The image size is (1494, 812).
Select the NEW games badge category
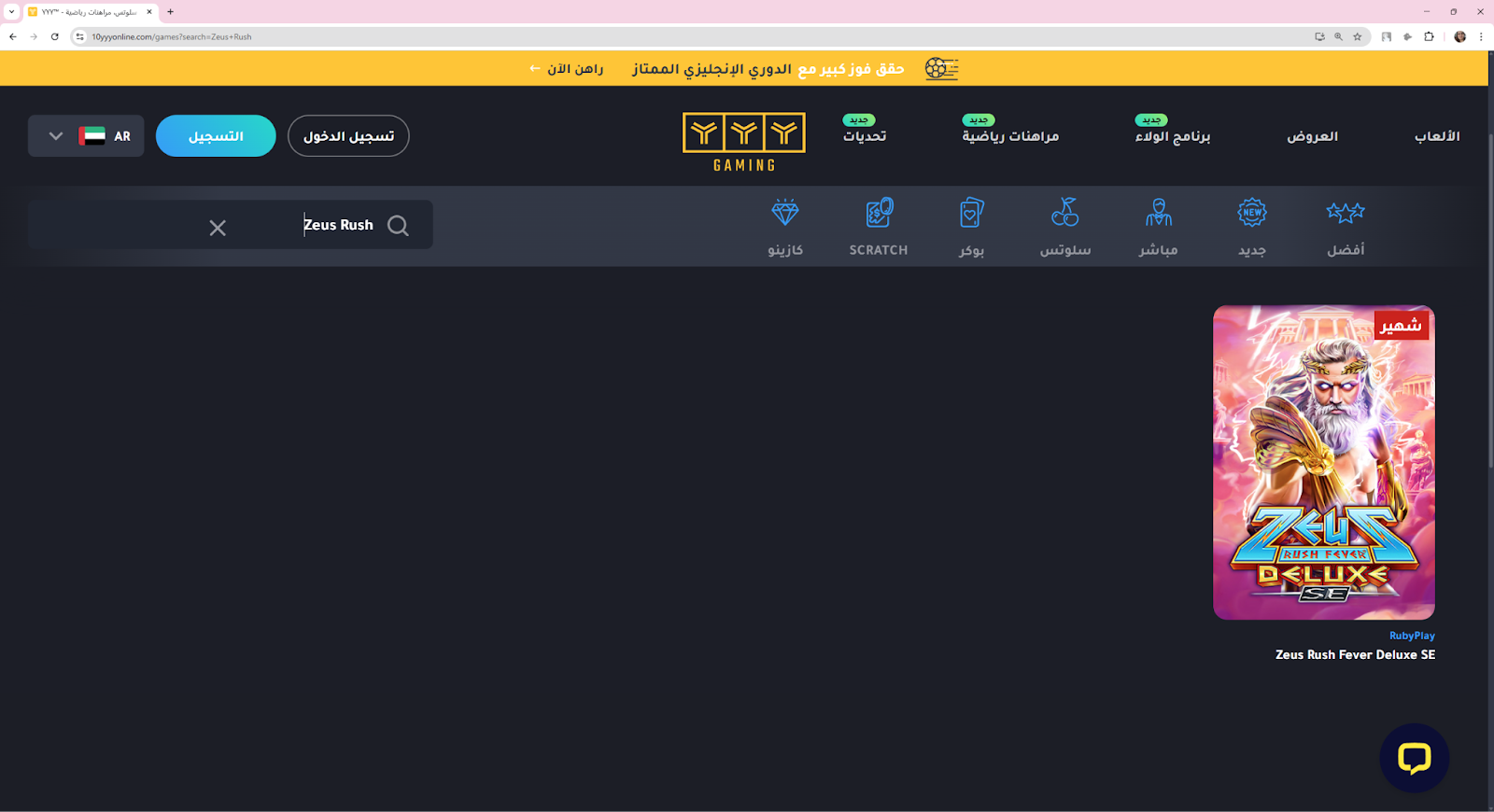coord(1252,227)
